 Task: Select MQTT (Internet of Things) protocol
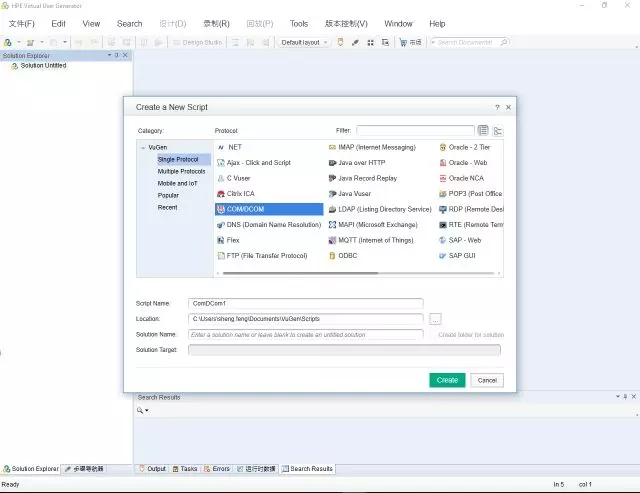(371, 240)
